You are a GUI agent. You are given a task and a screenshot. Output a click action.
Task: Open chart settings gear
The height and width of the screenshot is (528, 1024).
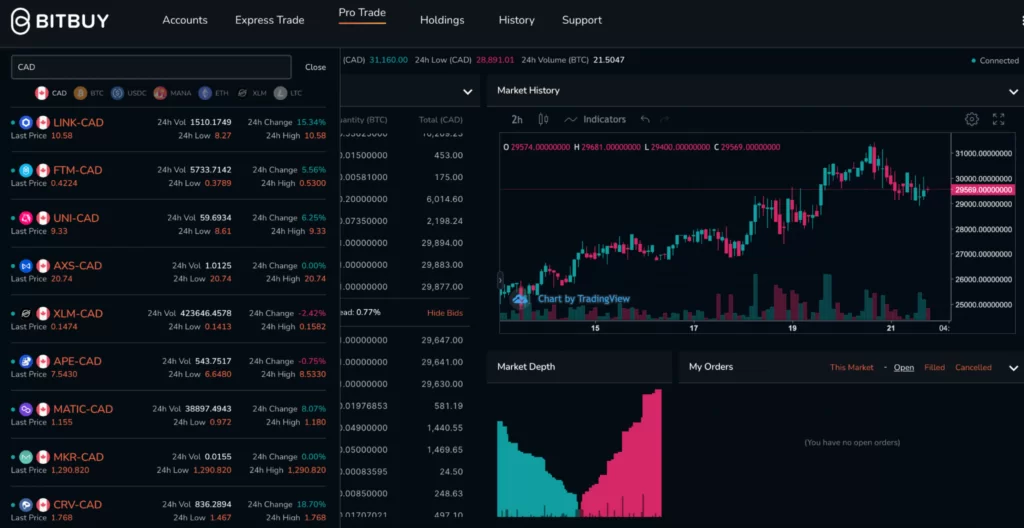tap(972, 119)
